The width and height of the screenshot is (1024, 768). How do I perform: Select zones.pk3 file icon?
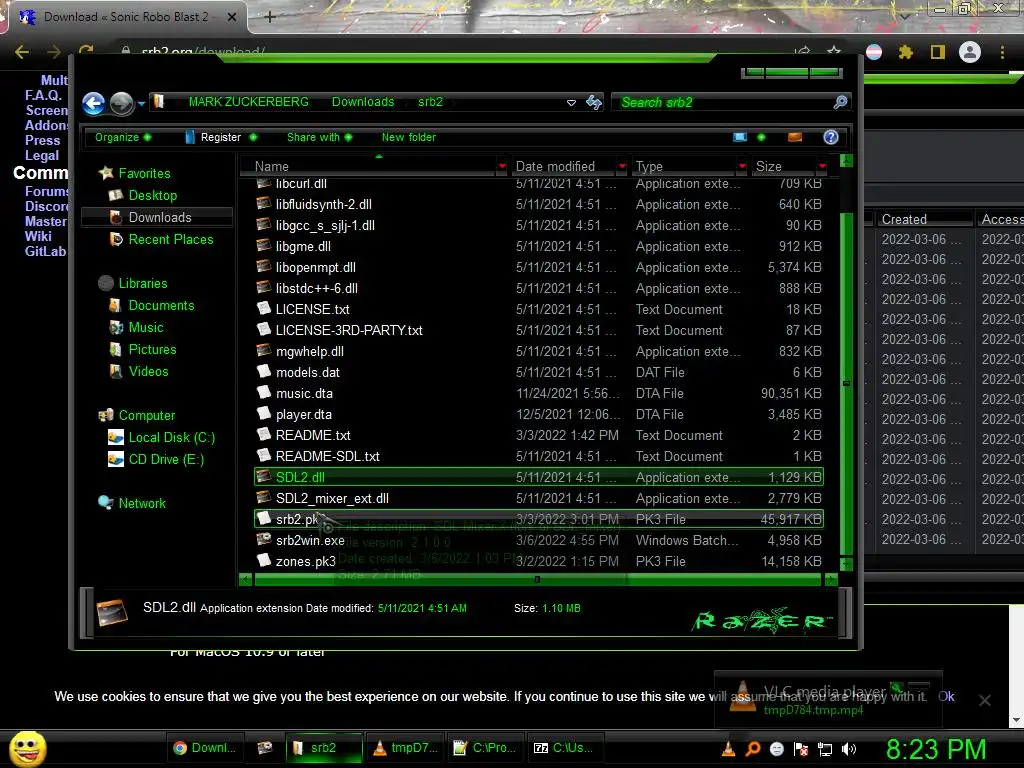(x=264, y=560)
